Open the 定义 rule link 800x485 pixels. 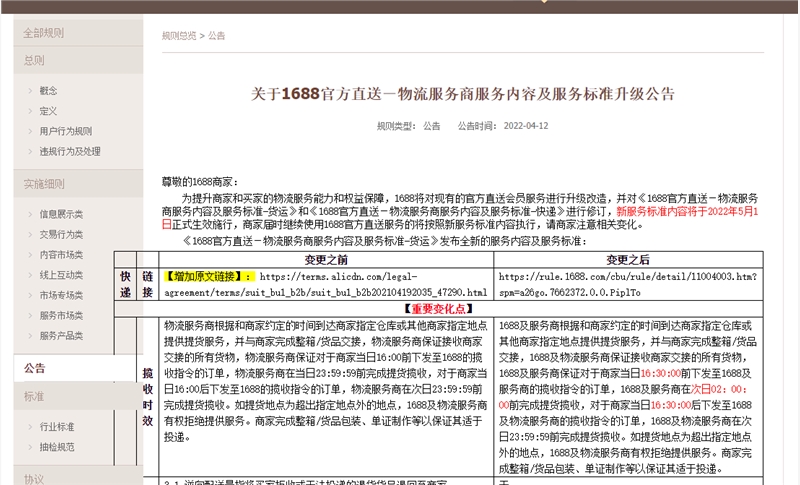point(48,111)
